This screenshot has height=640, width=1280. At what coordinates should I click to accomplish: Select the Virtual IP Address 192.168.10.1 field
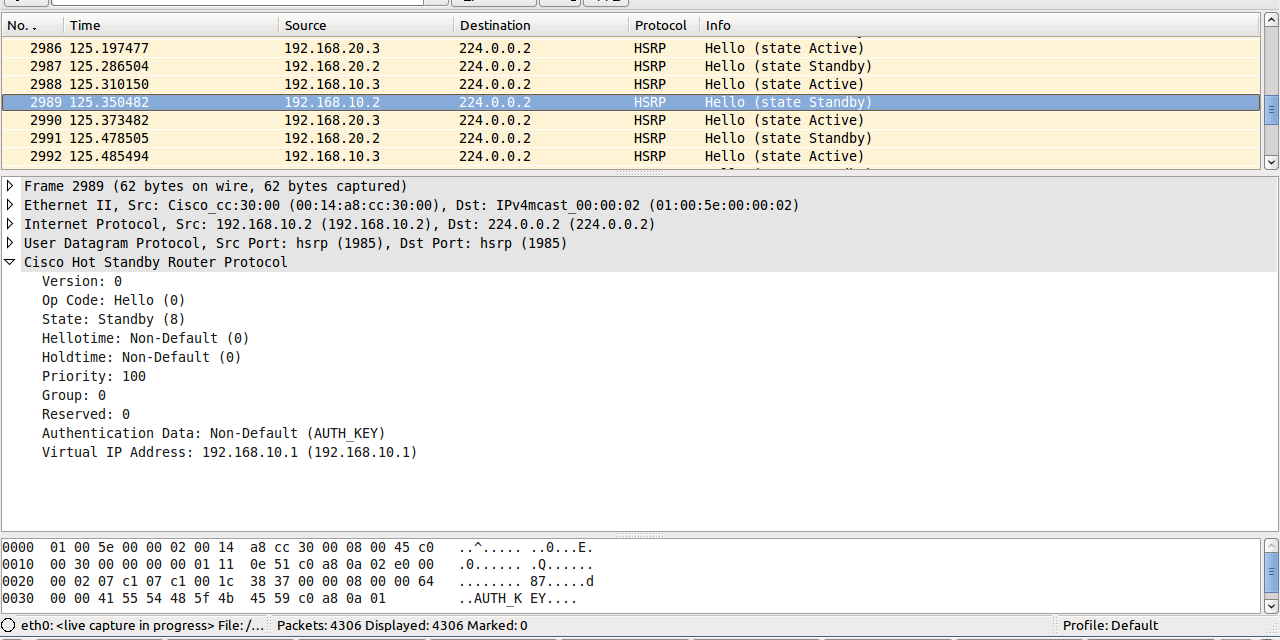(x=230, y=452)
